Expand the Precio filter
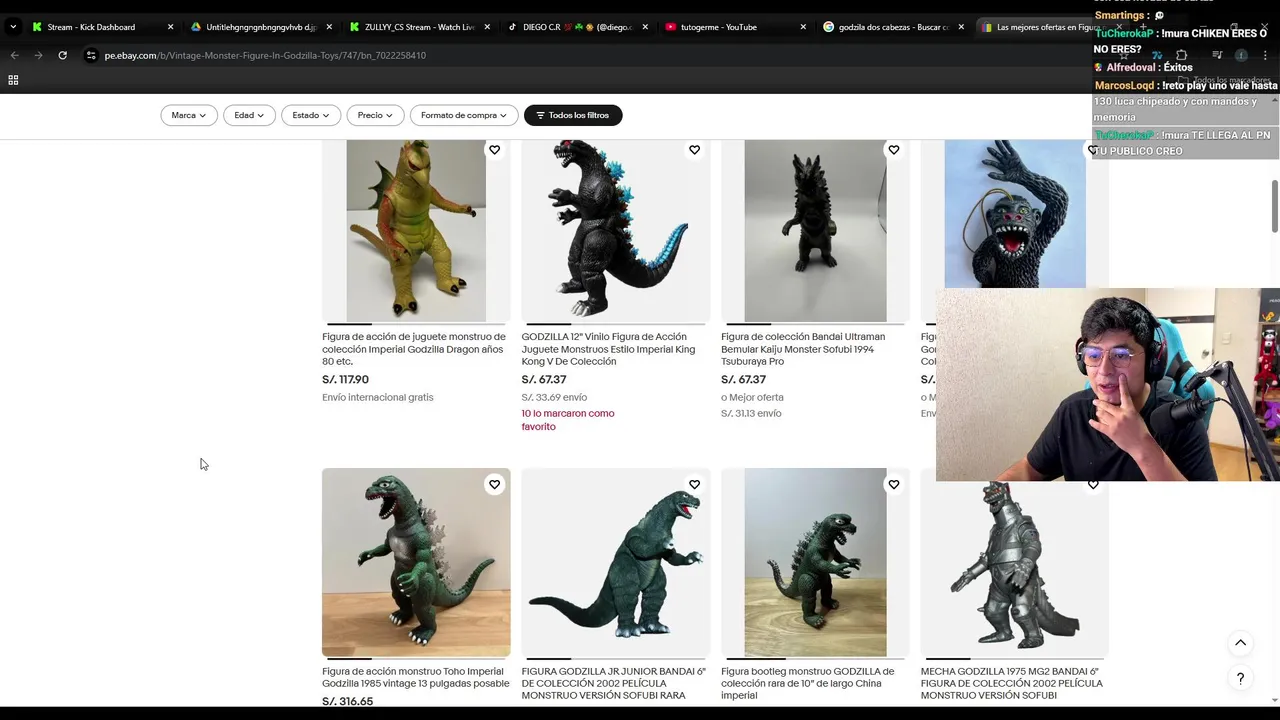Screen dimensions: 1280x720 pos(375,115)
